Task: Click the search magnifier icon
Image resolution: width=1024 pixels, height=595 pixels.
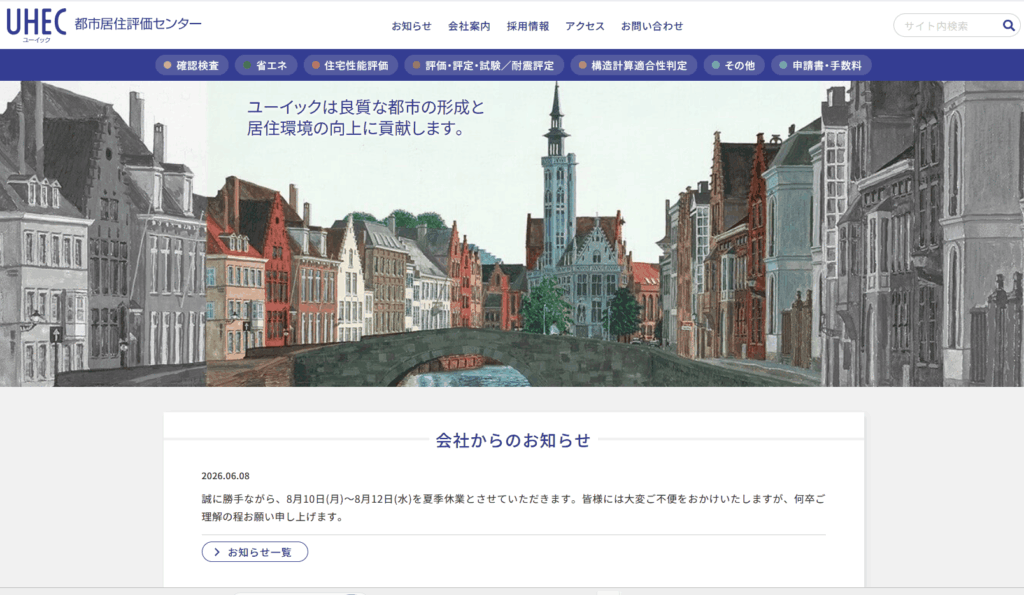Action: pyautogui.click(x=1008, y=25)
